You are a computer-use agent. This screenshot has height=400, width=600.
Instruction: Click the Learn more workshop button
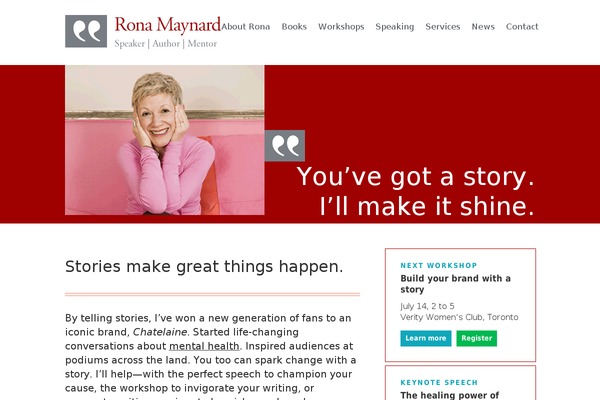426,338
